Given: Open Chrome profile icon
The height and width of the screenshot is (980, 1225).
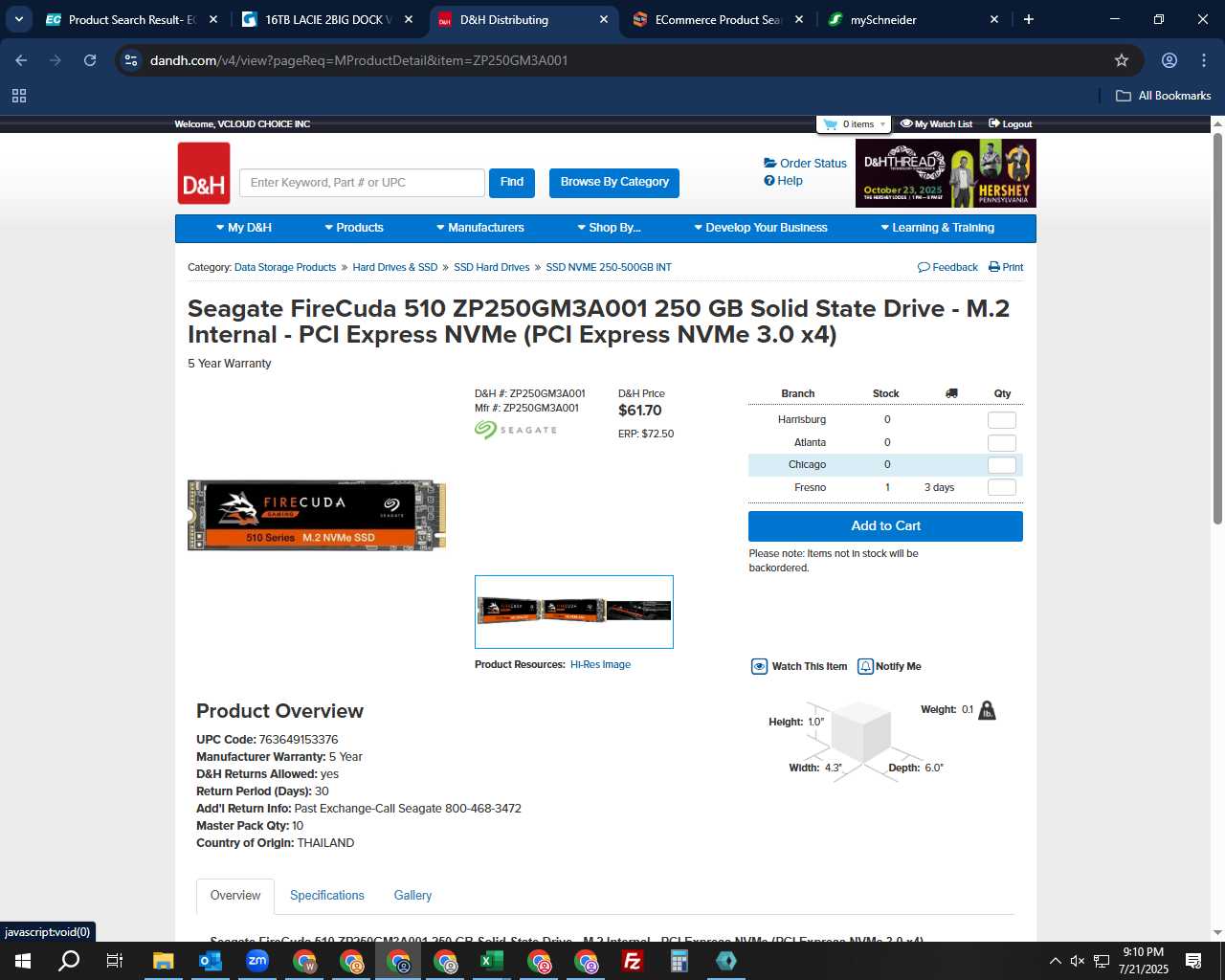Looking at the screenshot, I should coord(1169,60).
